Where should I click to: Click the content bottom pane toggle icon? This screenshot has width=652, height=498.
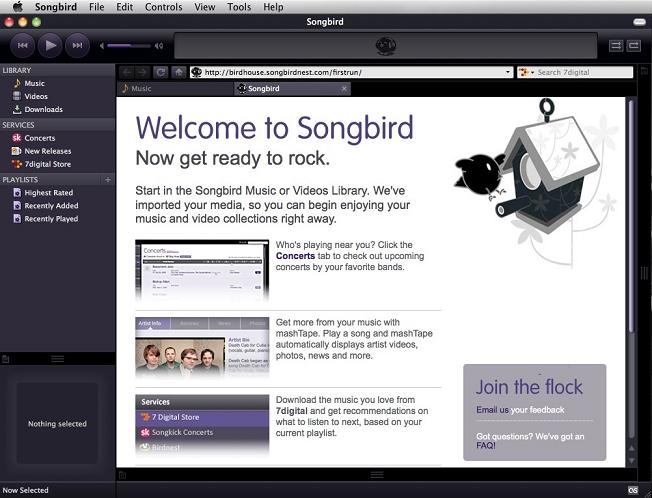[122, 475]
